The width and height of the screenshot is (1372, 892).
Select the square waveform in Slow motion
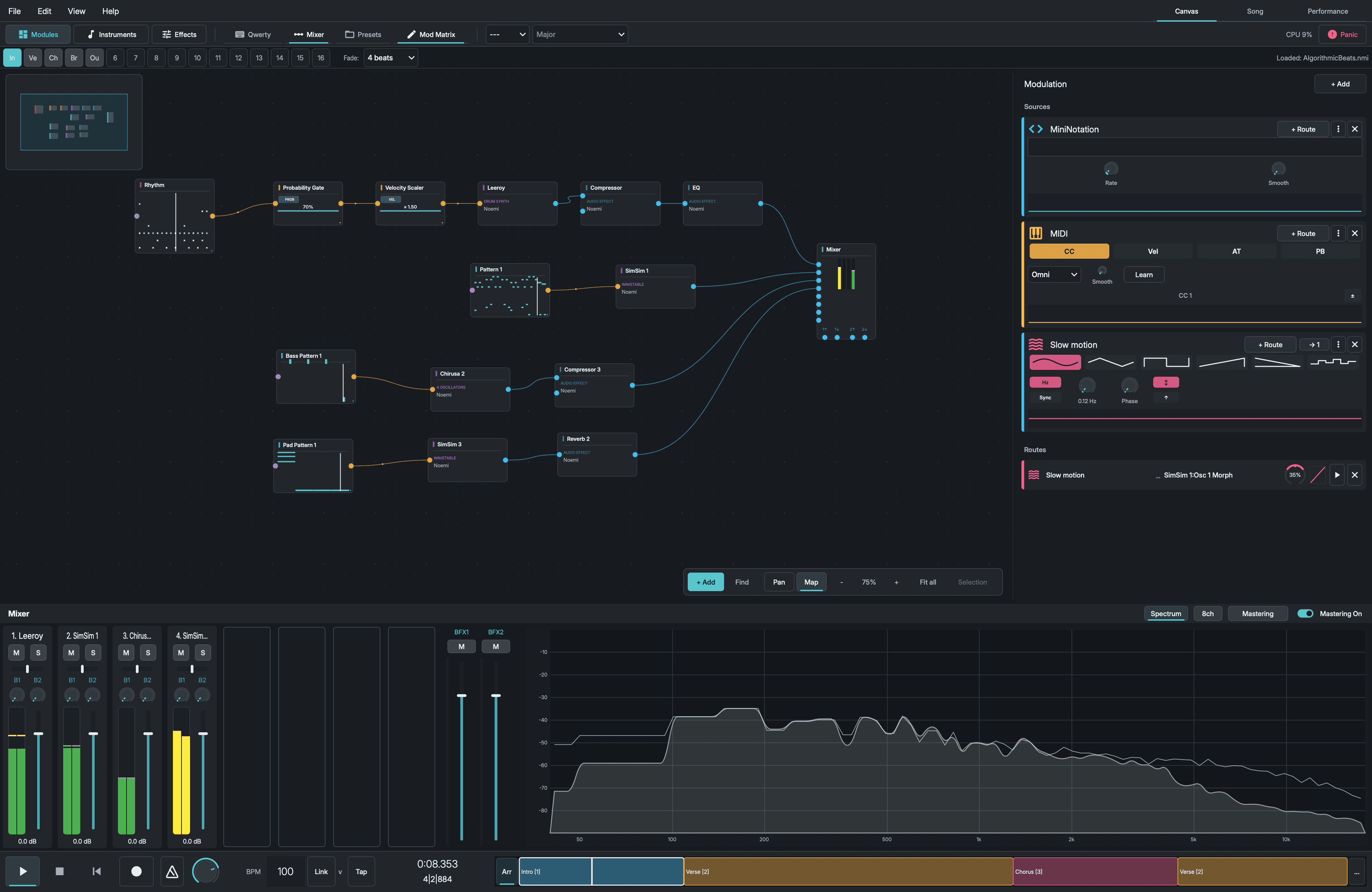pos(1166,362)
